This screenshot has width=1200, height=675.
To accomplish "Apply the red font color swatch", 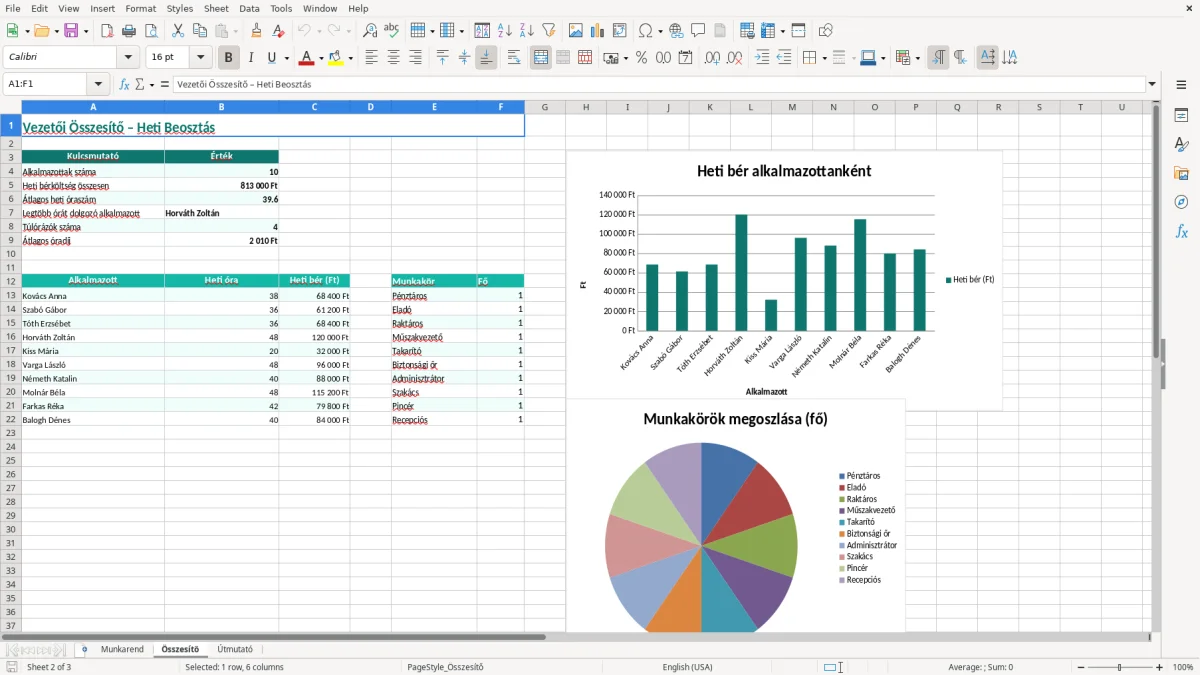I will [x=307, y=58].
